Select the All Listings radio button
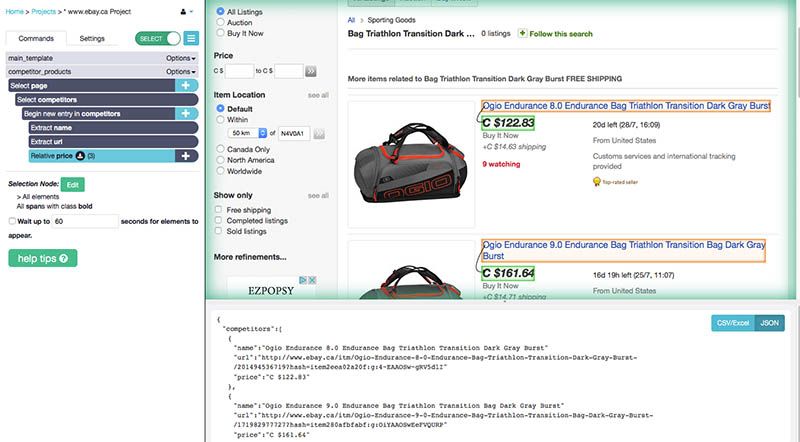The height and width of the screenshot is (442, 800). click(x=220, y=11)
